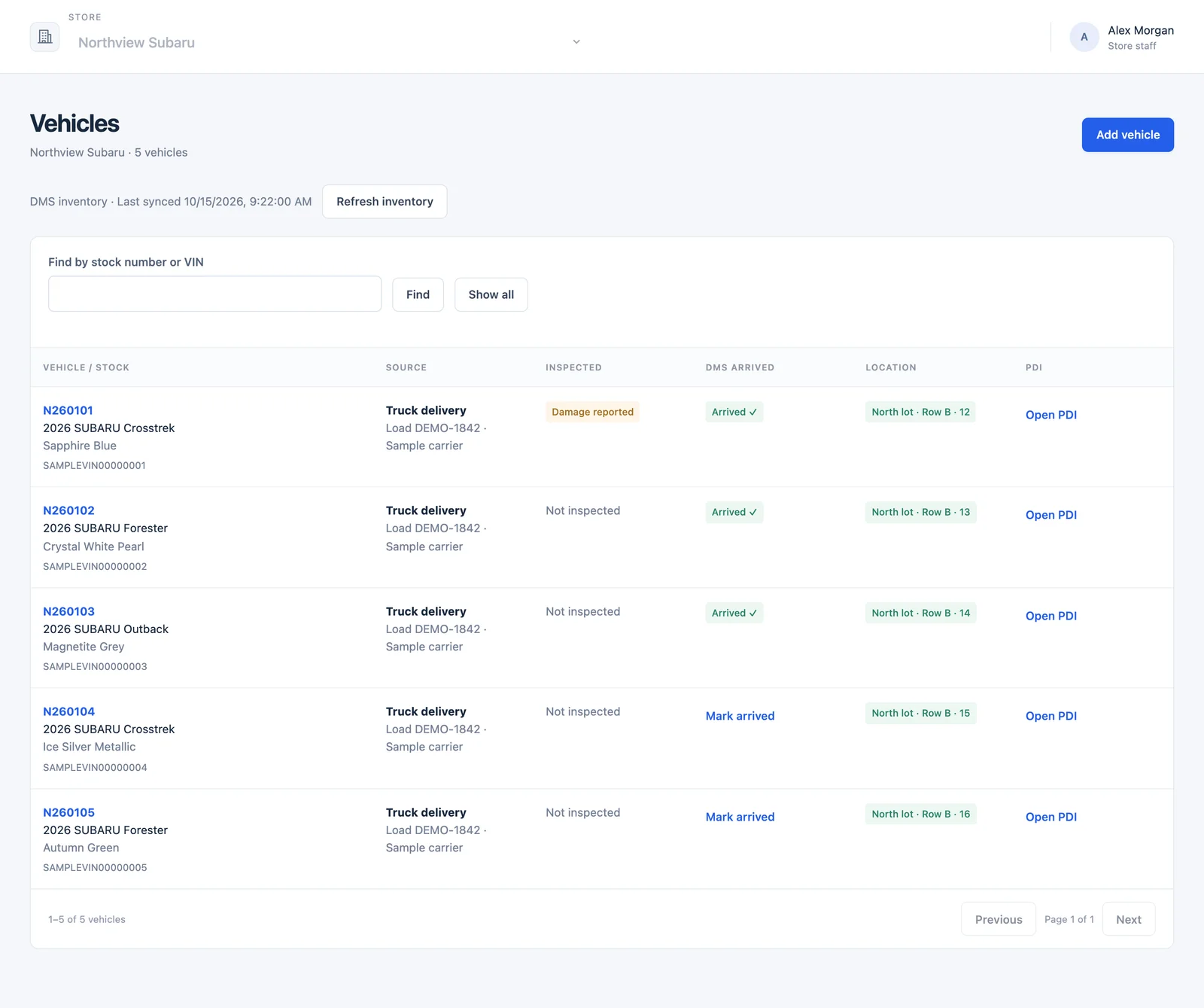
Task: Expand the Northview Subaru store dropdown
Action: tap(327, 42)
